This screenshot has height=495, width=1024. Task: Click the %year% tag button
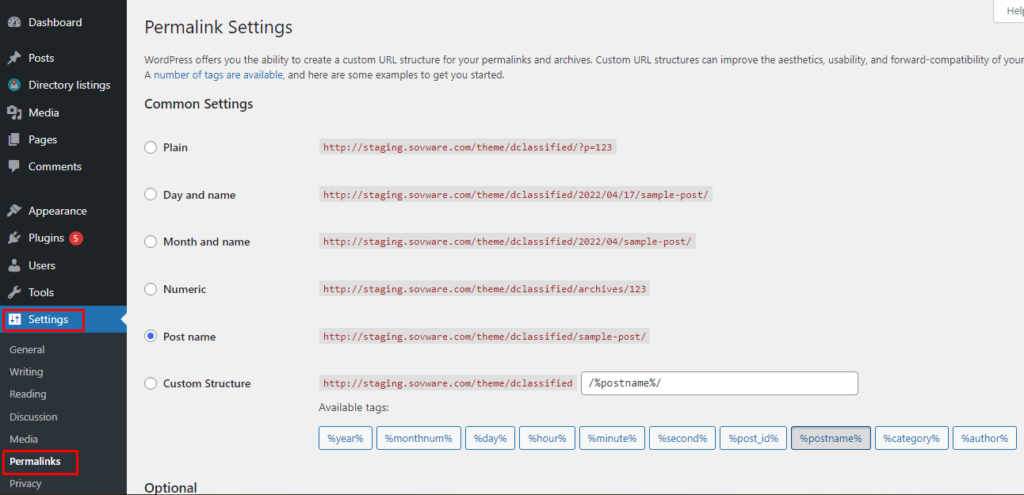[x=346, y=438]
